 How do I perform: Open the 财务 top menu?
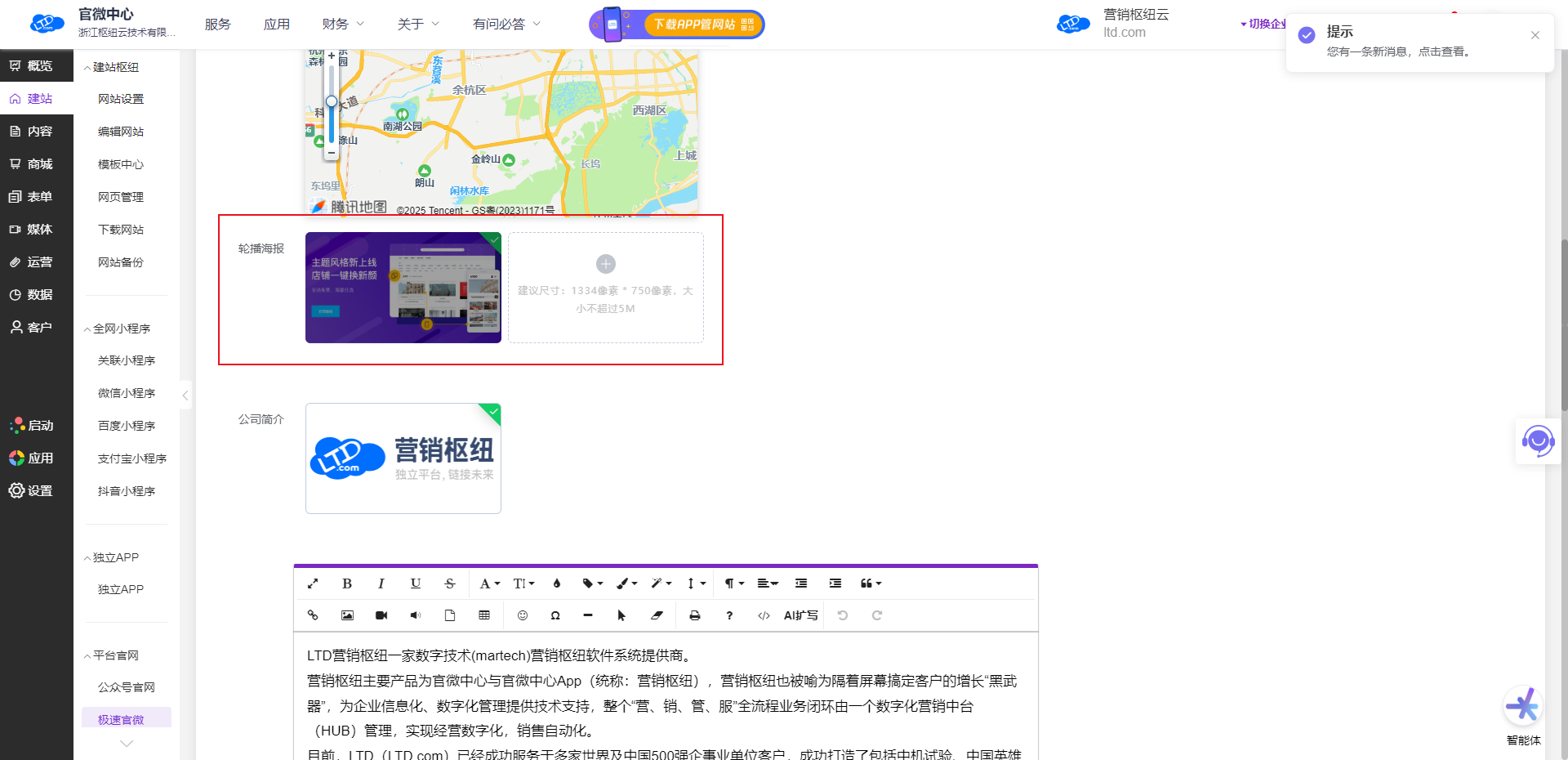(x=343, y=25)
